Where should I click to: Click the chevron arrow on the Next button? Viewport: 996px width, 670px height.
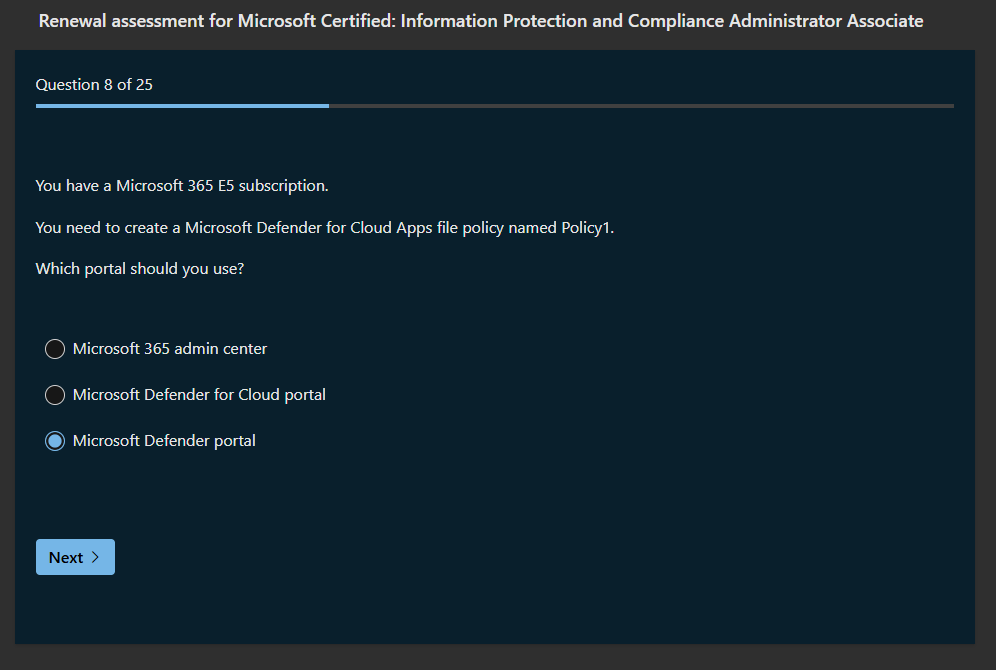click(x=96, y=557)
